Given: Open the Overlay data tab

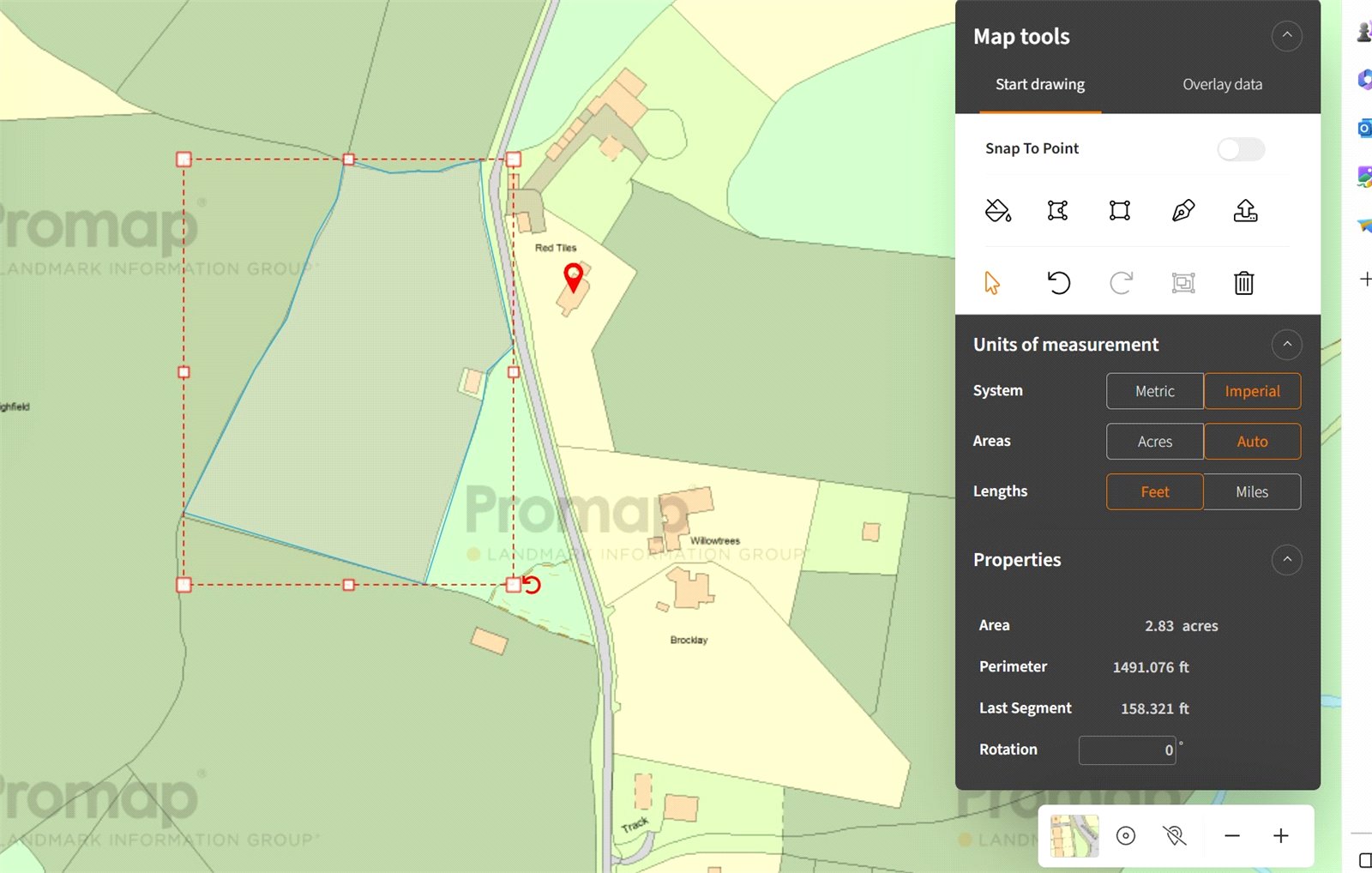Looking at the screenshot, I should pyautogui.click(x=1222, y=84).
